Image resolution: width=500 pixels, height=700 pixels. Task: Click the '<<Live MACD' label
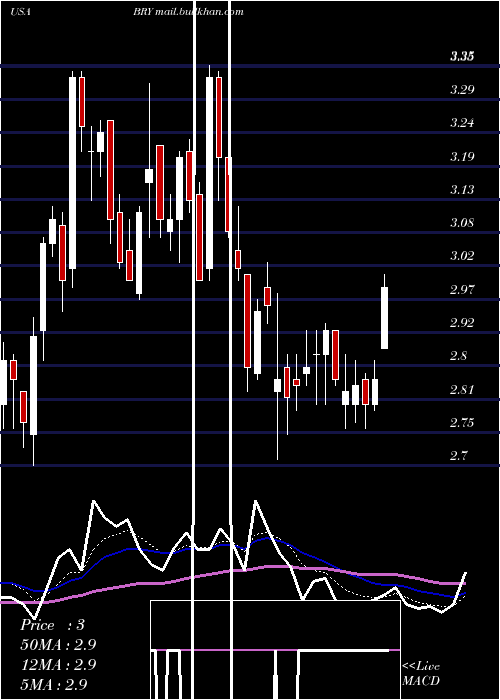(x=421, y=674)
